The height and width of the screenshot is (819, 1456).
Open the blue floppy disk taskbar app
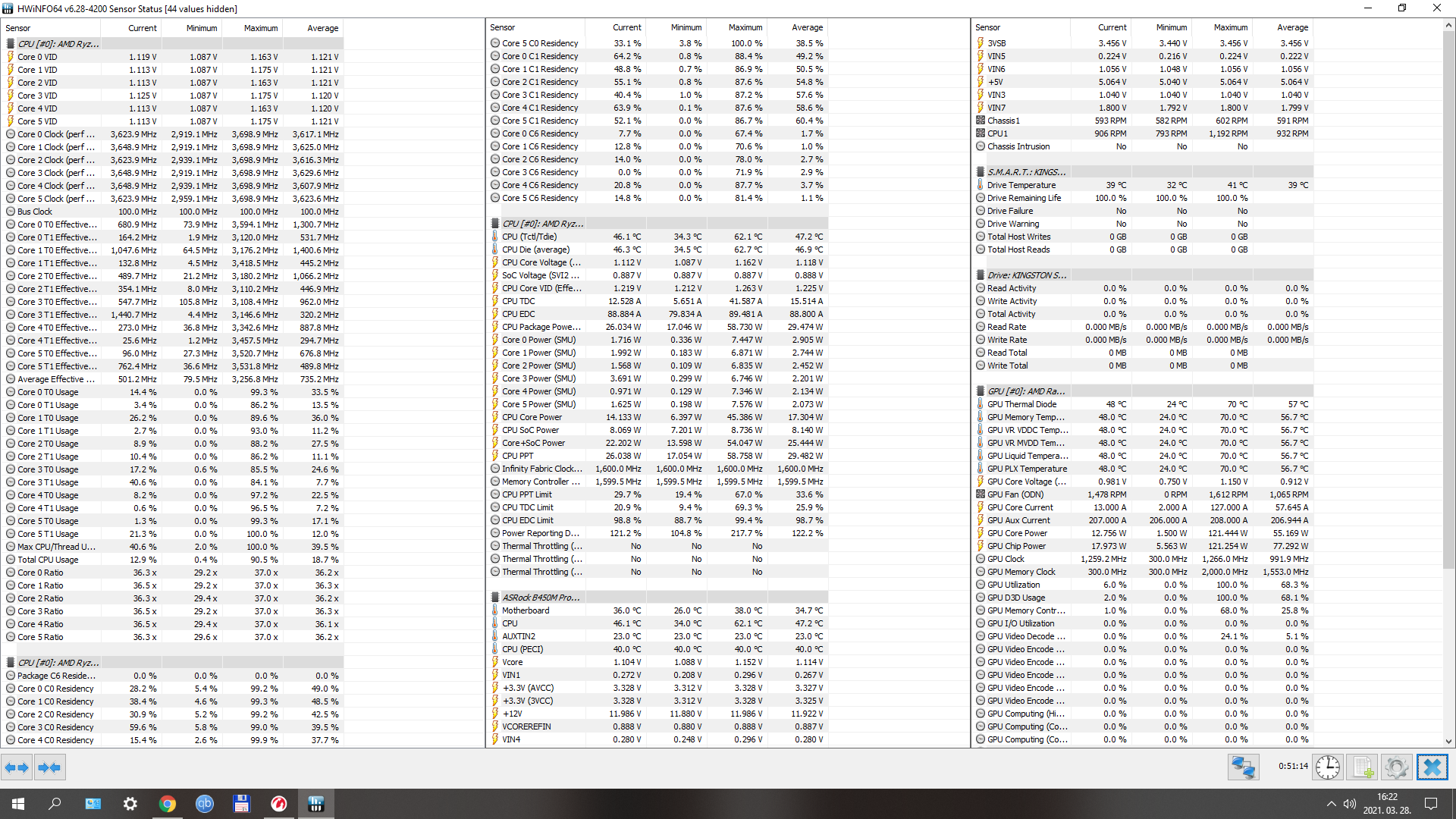pos(242,804)
